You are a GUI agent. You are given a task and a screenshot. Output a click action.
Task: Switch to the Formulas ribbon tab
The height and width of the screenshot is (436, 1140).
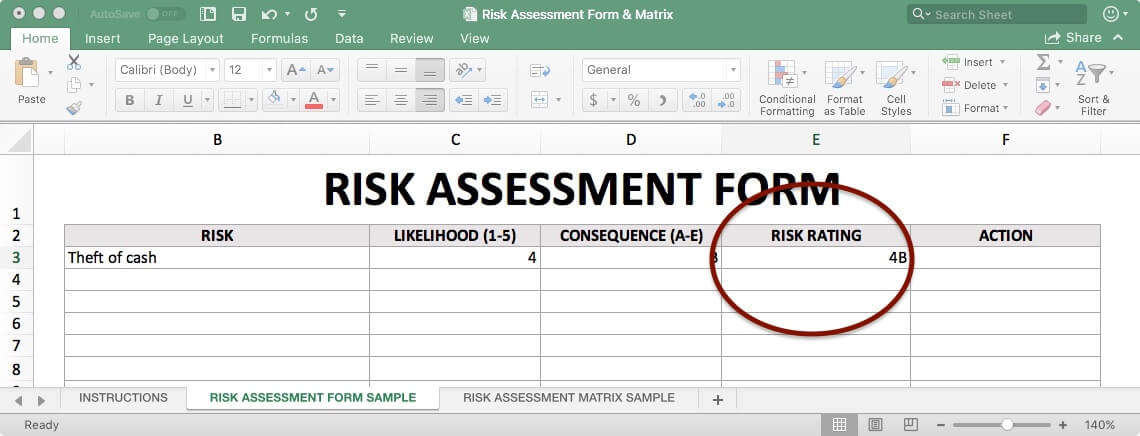(x=279, y=39)
